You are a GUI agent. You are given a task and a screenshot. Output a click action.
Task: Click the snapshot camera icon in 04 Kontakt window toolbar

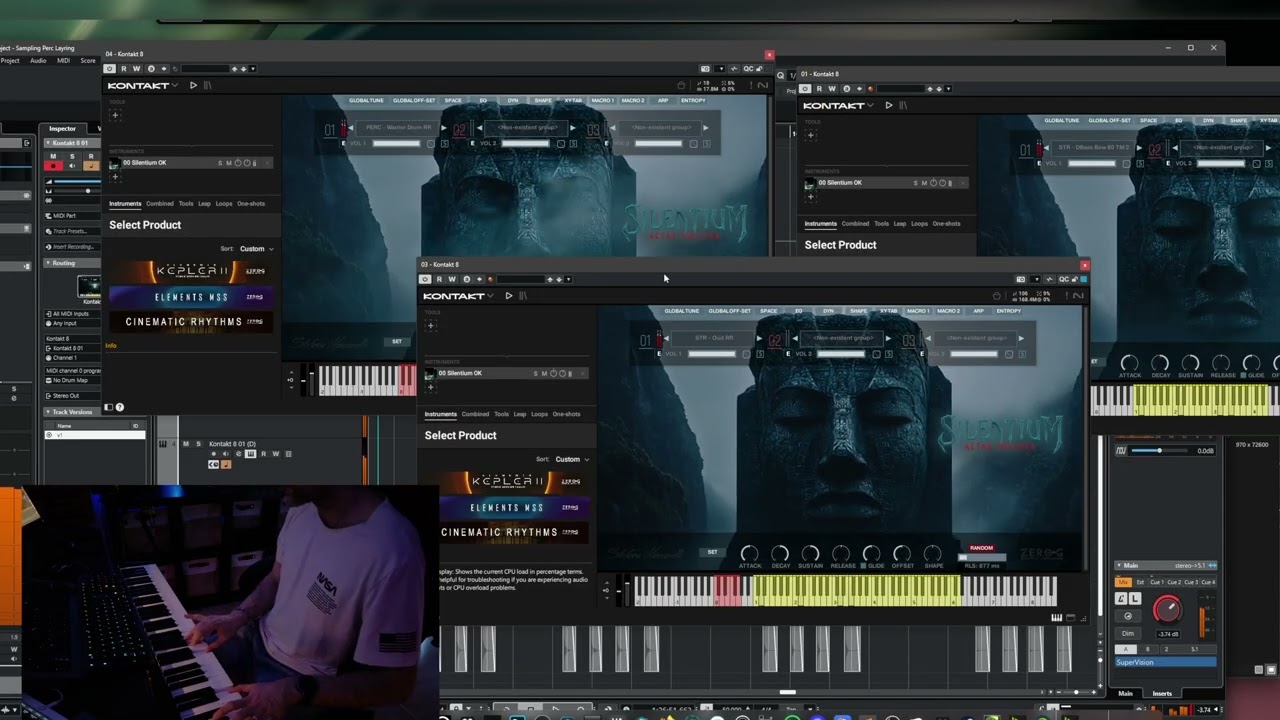(x=705, y=69)
